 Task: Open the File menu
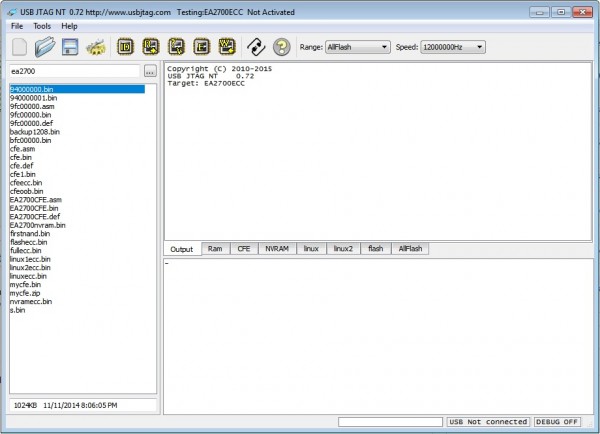coord(17,26)
